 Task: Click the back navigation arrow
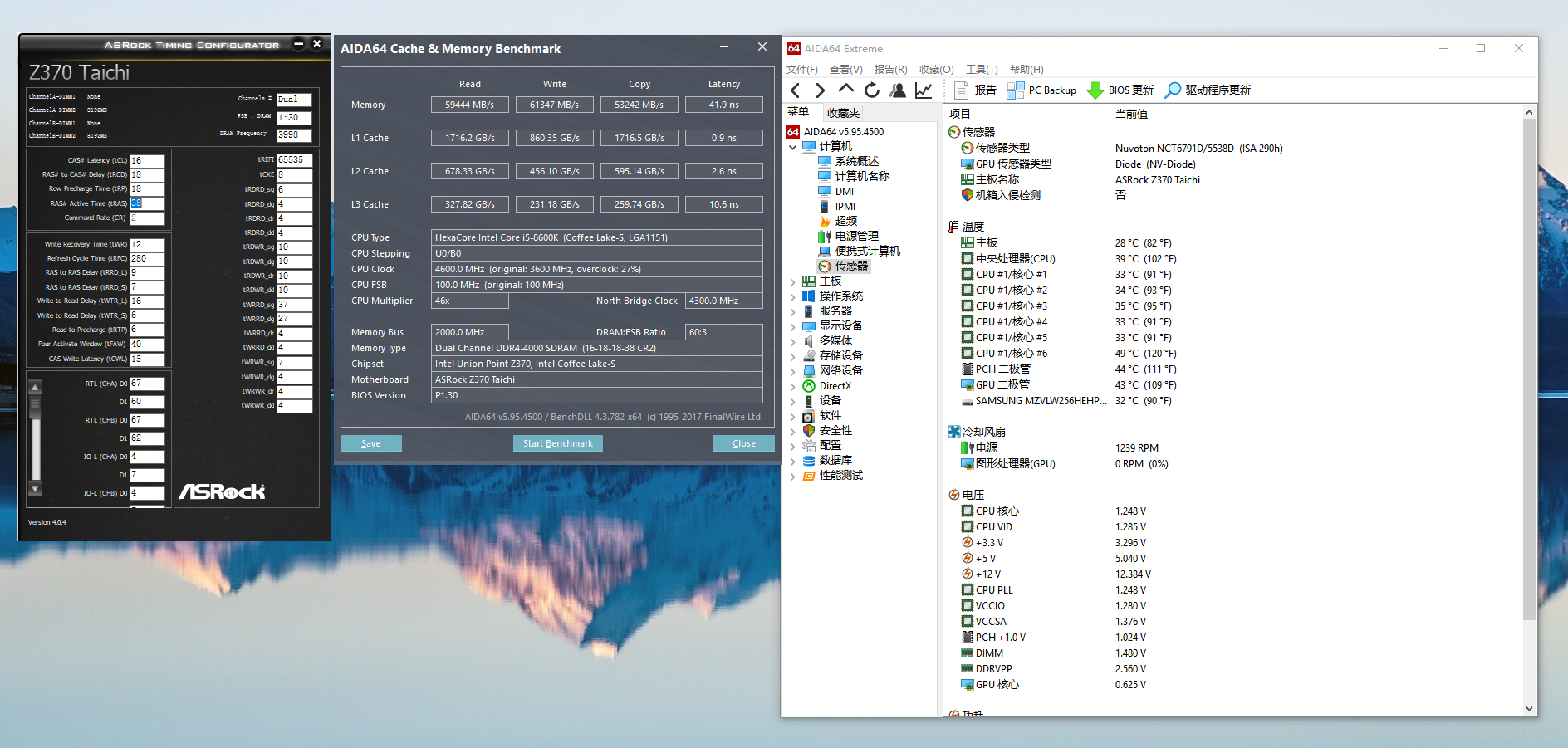pyautogui.click(x=796, y=90)
